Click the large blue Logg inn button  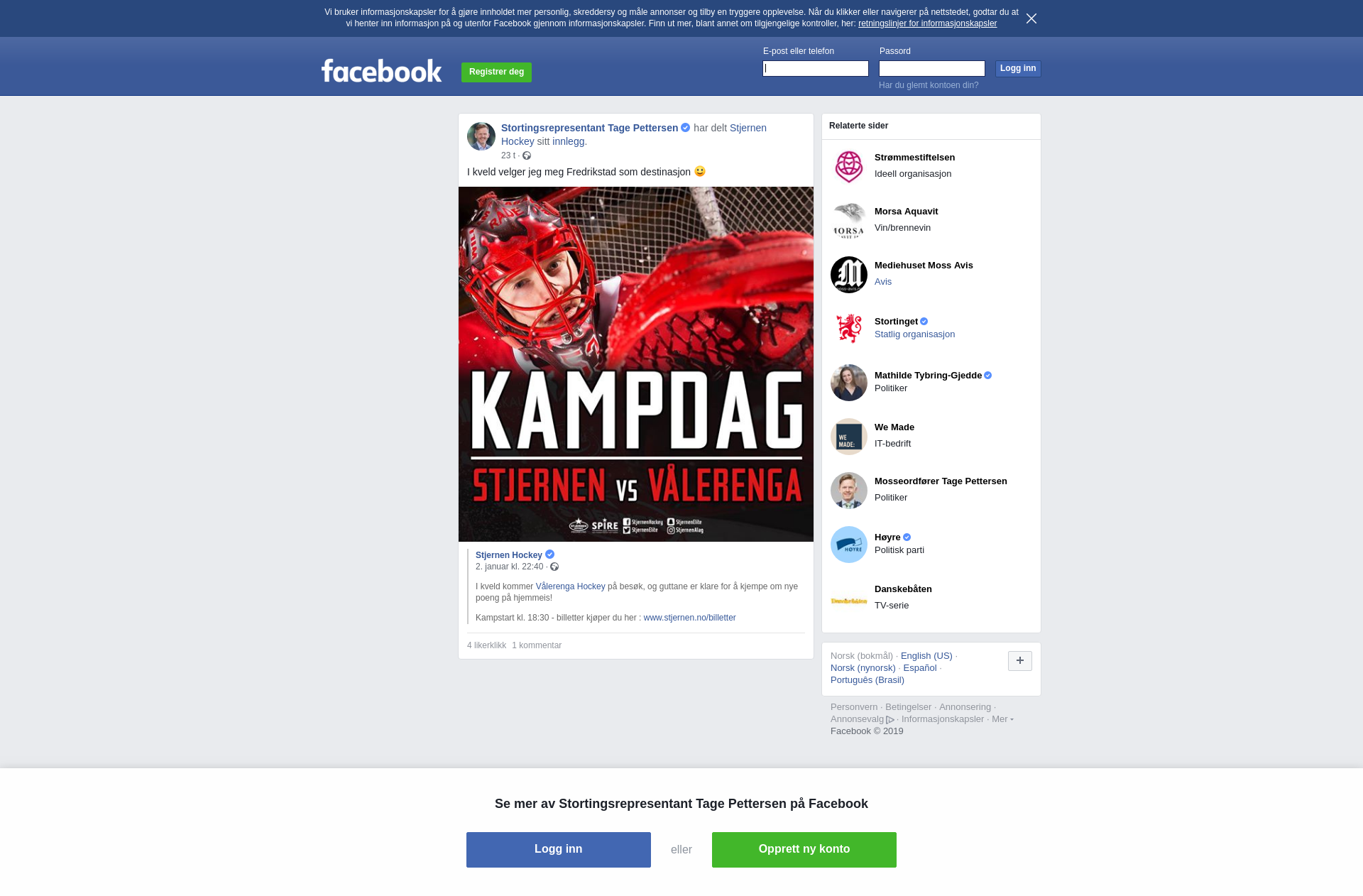click(x=559, y=850)
